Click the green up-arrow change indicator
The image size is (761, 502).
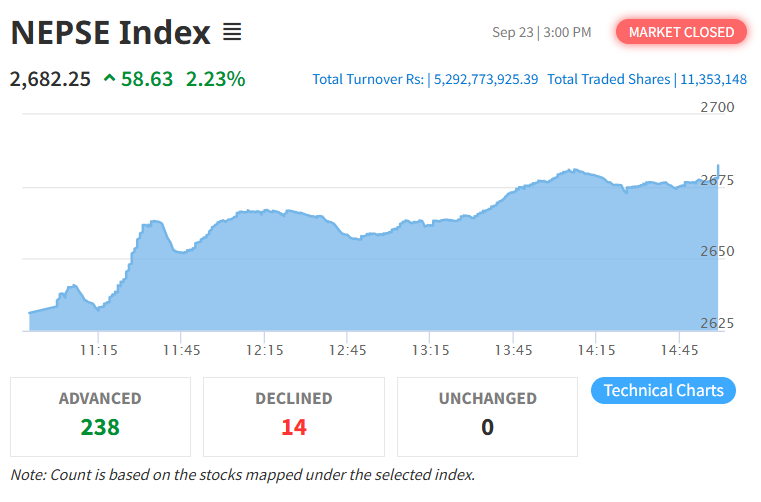110,78
